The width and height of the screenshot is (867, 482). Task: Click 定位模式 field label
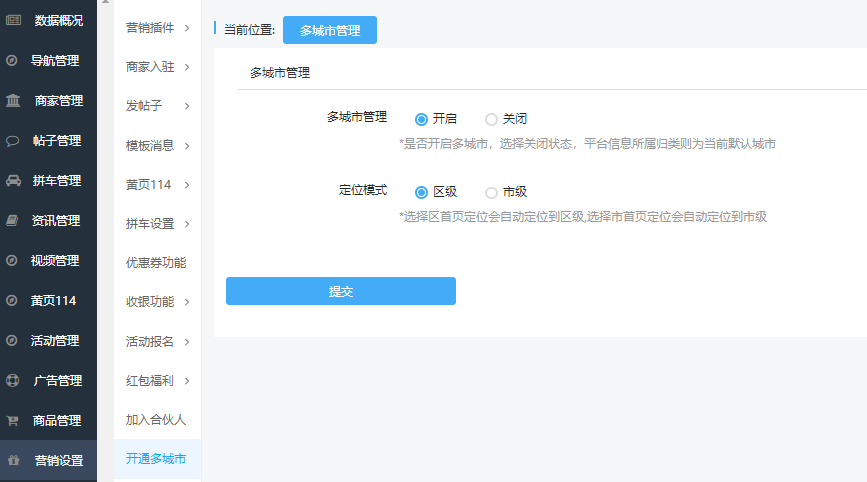pos(363,190)
